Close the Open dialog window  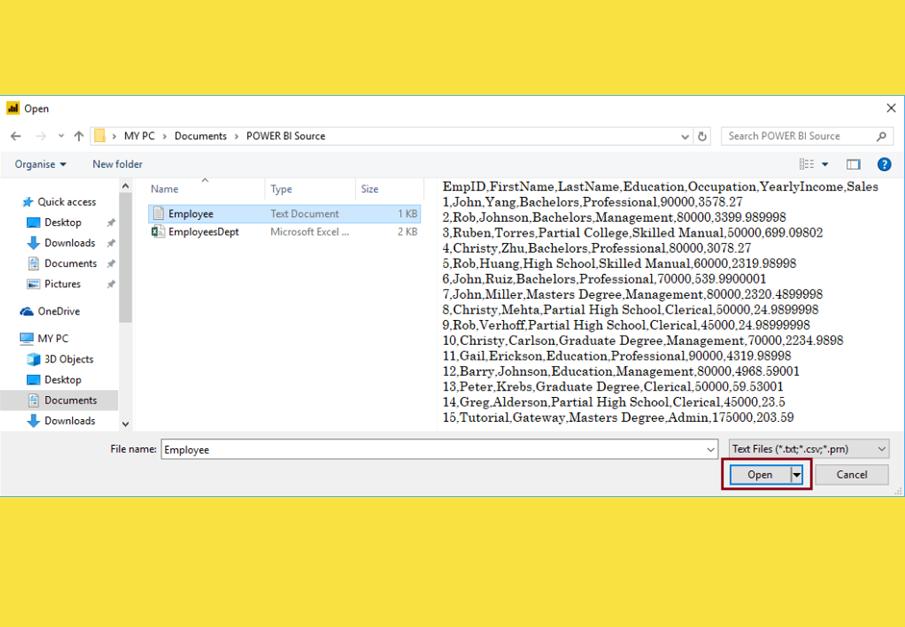[891, 108]
